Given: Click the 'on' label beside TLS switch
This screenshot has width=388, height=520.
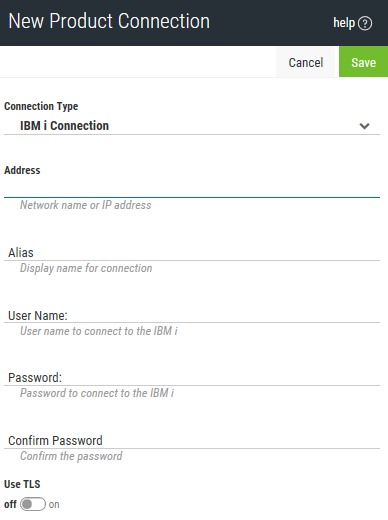Looking at the screenshot, I should (54, 504).
